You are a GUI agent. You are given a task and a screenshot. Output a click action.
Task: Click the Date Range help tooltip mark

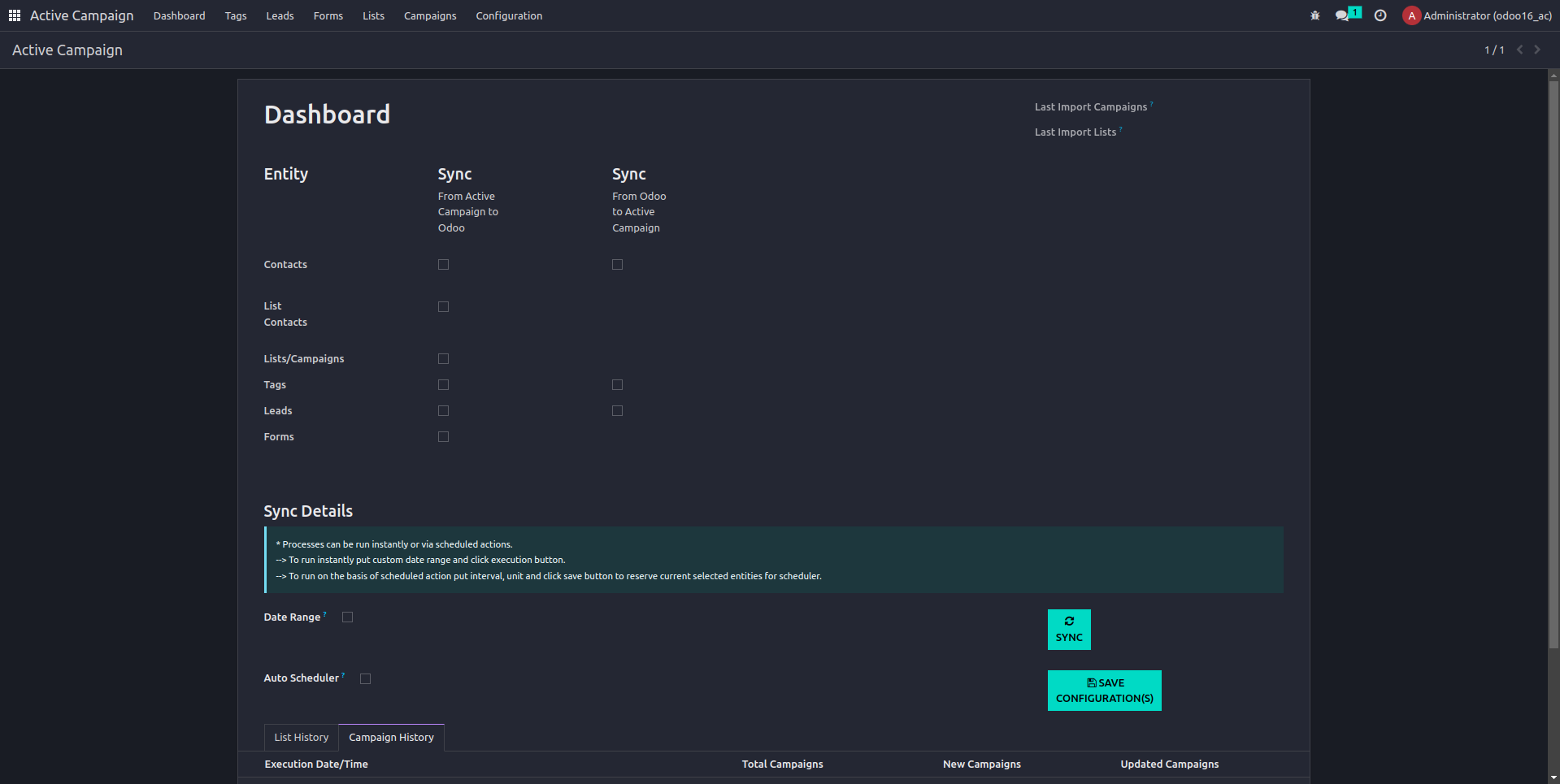pos(325,613)
